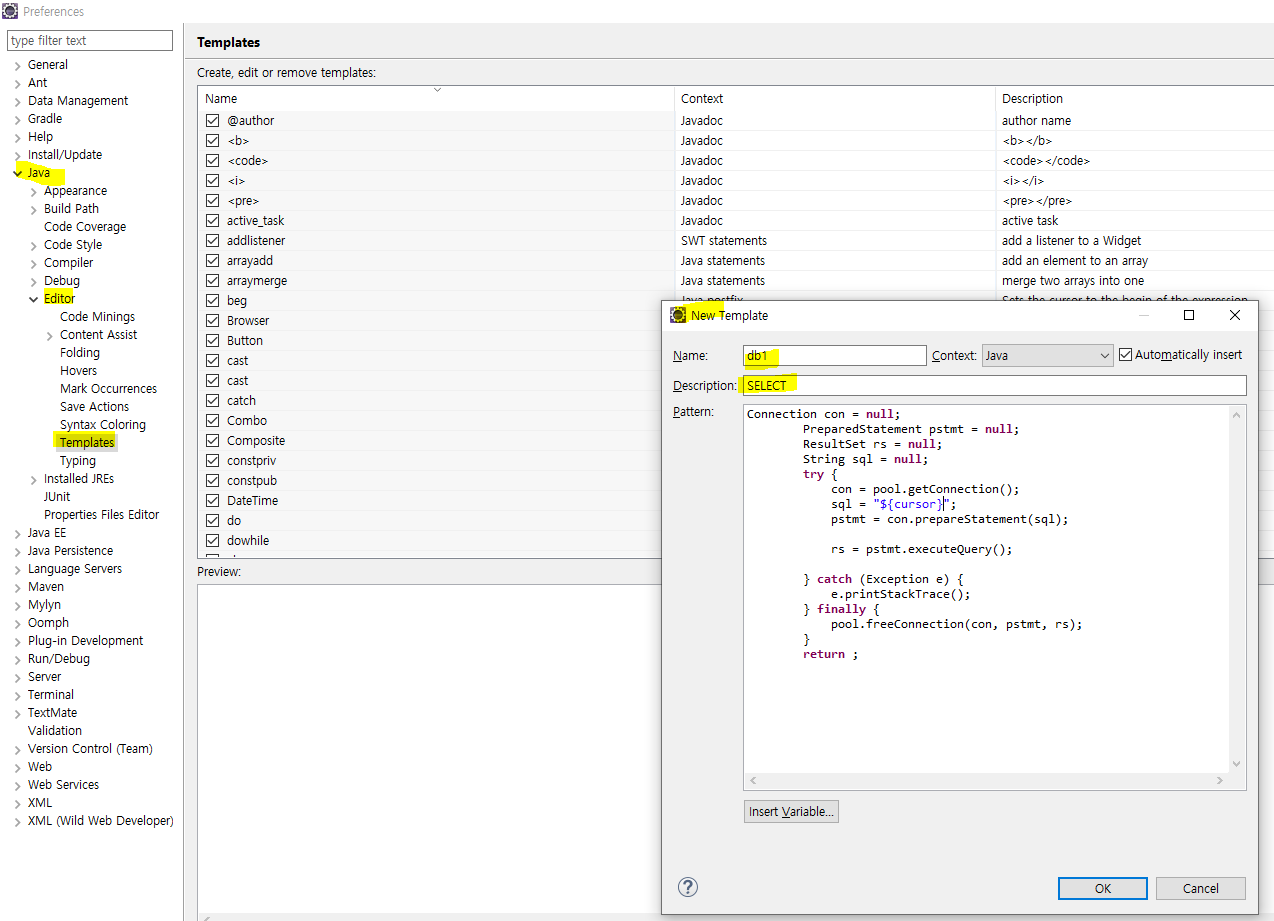Image resolution: width=1274 pixels, height=921 pixels.
Task: Uncheck the catch template checkbox
Action: (212, 401)
